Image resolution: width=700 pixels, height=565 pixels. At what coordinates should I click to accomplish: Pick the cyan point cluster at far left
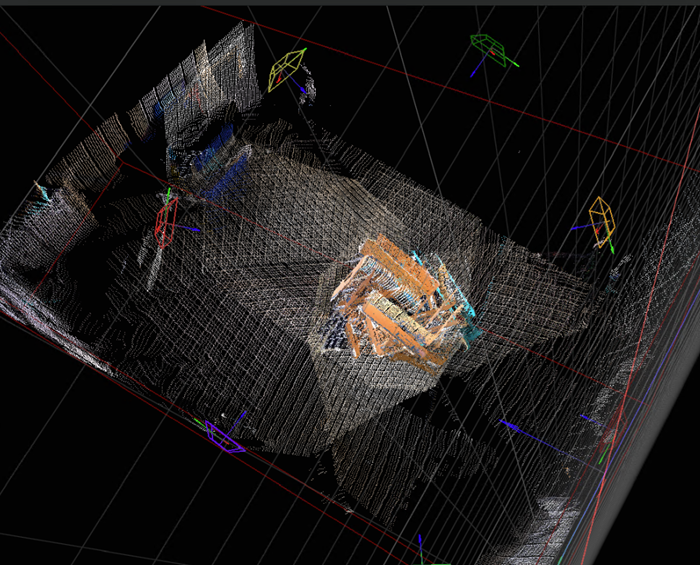(x=42, y=193)
